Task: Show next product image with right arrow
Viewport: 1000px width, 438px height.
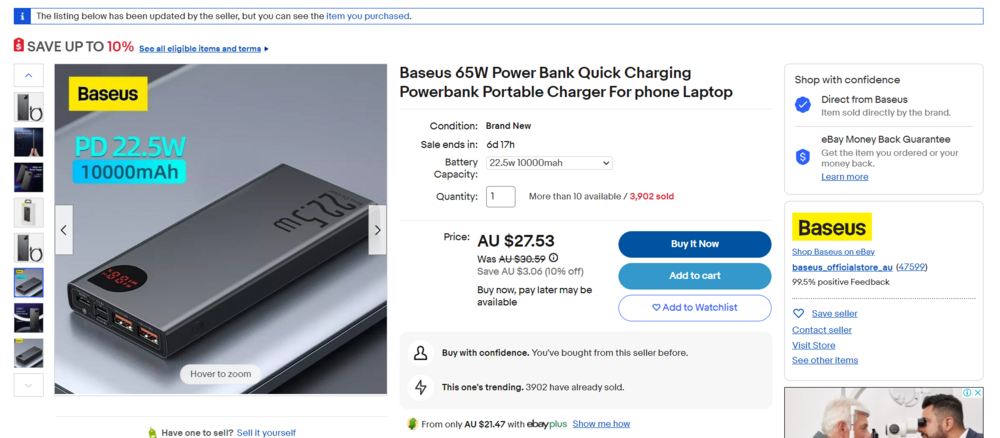Action: (377, 230)
